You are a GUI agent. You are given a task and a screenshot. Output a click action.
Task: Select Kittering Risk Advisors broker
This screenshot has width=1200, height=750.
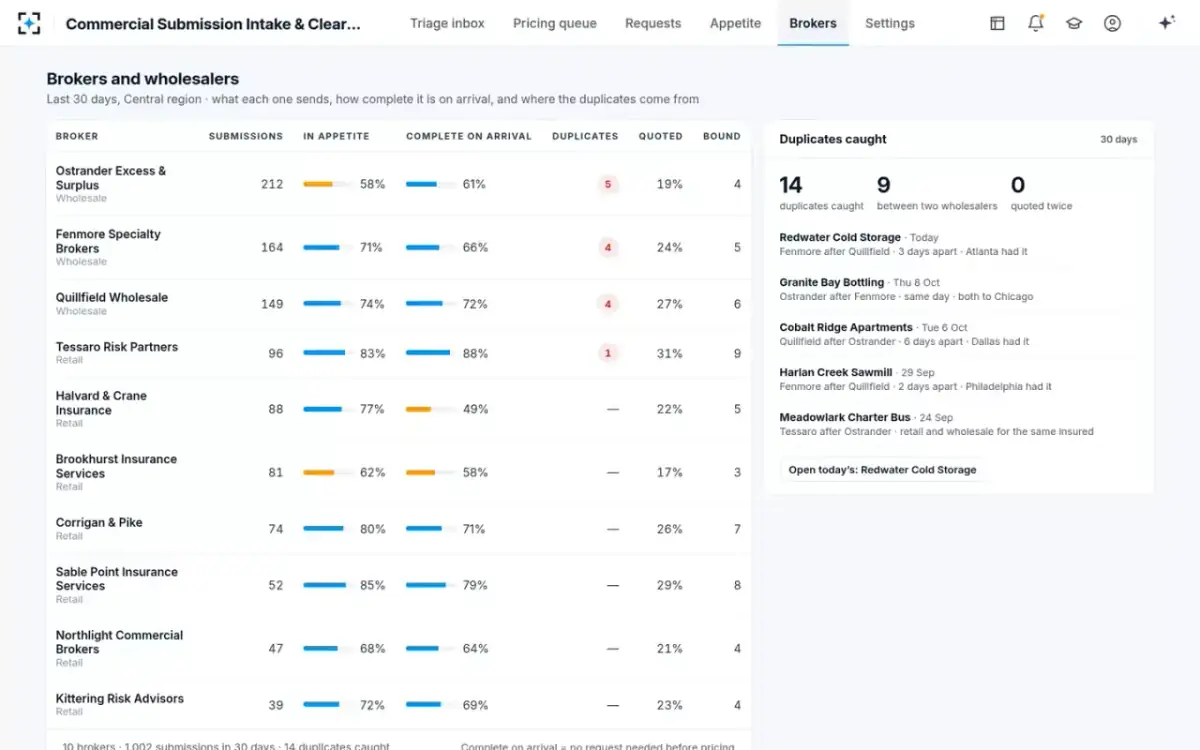click(x=120, y=698)
